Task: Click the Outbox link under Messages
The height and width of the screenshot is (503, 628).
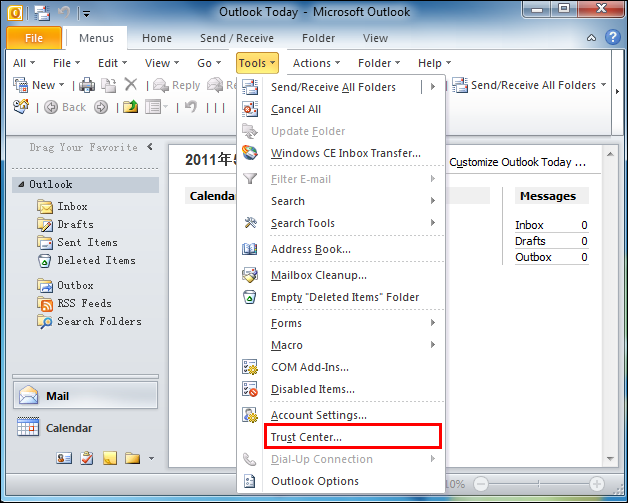Action: pos(533,257)
